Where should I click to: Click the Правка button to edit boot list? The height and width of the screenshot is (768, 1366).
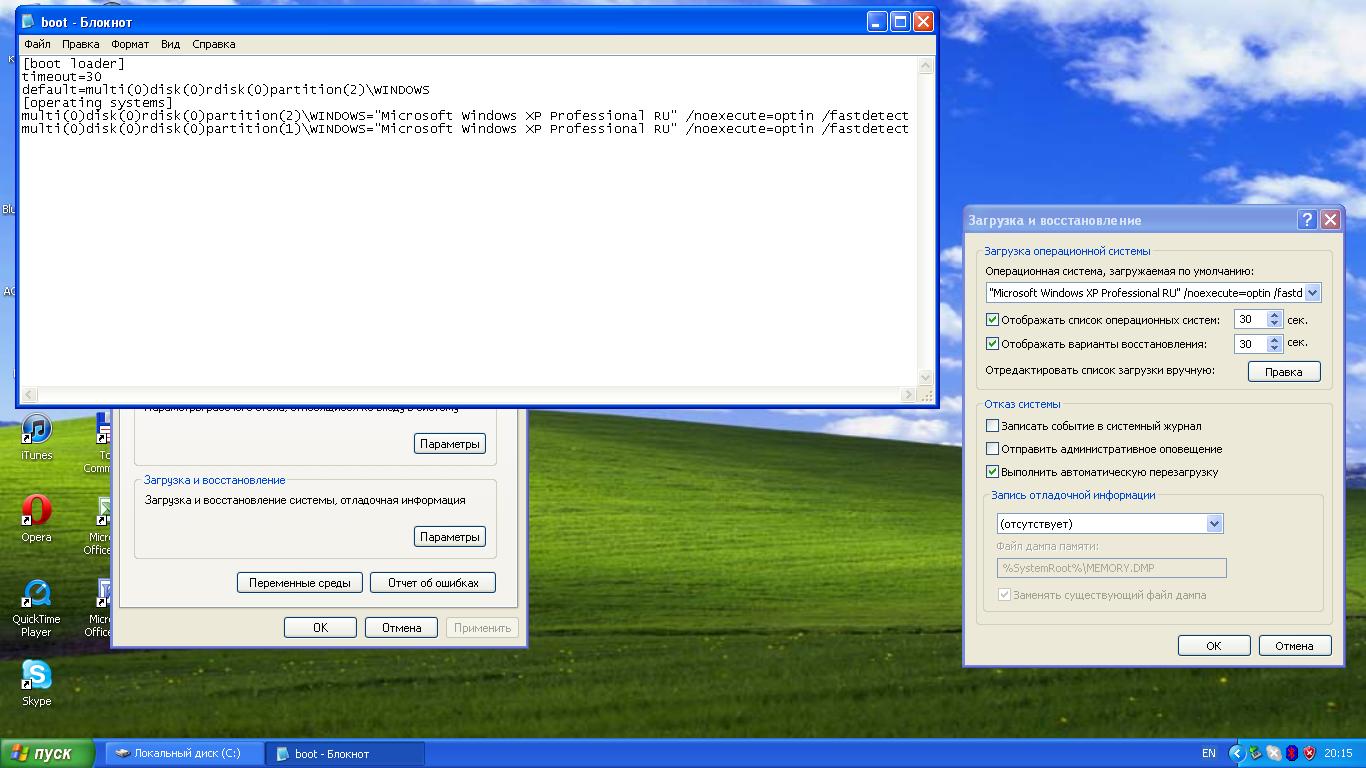coord(1284,371)
